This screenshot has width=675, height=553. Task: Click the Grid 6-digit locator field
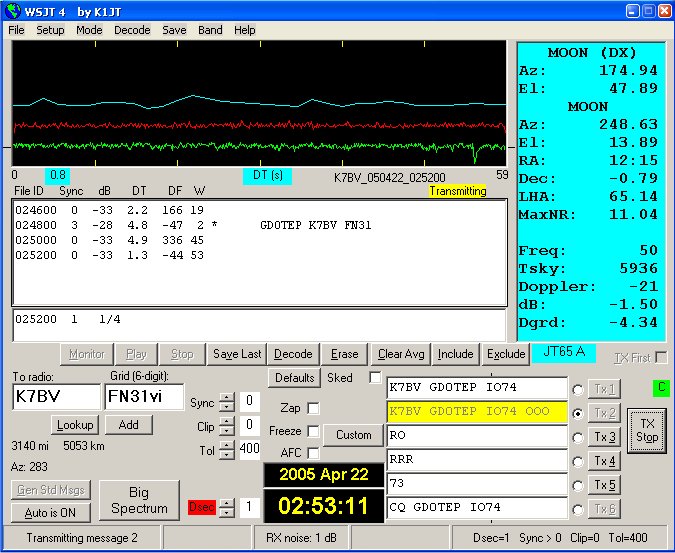point(144,397)
